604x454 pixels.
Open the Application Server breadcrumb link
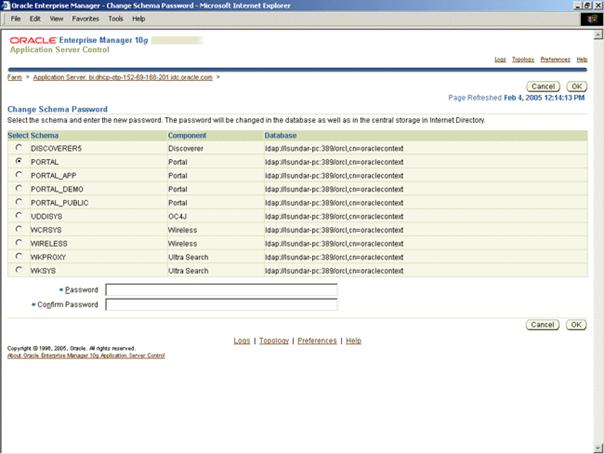[123, 76]
